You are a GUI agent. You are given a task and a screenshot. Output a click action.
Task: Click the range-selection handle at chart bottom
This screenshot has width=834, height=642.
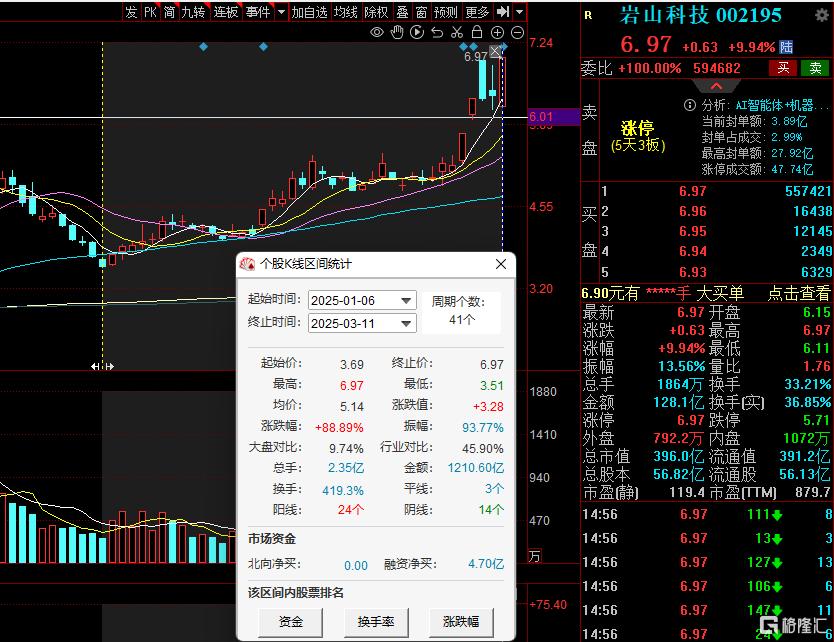tap(102, 366)
